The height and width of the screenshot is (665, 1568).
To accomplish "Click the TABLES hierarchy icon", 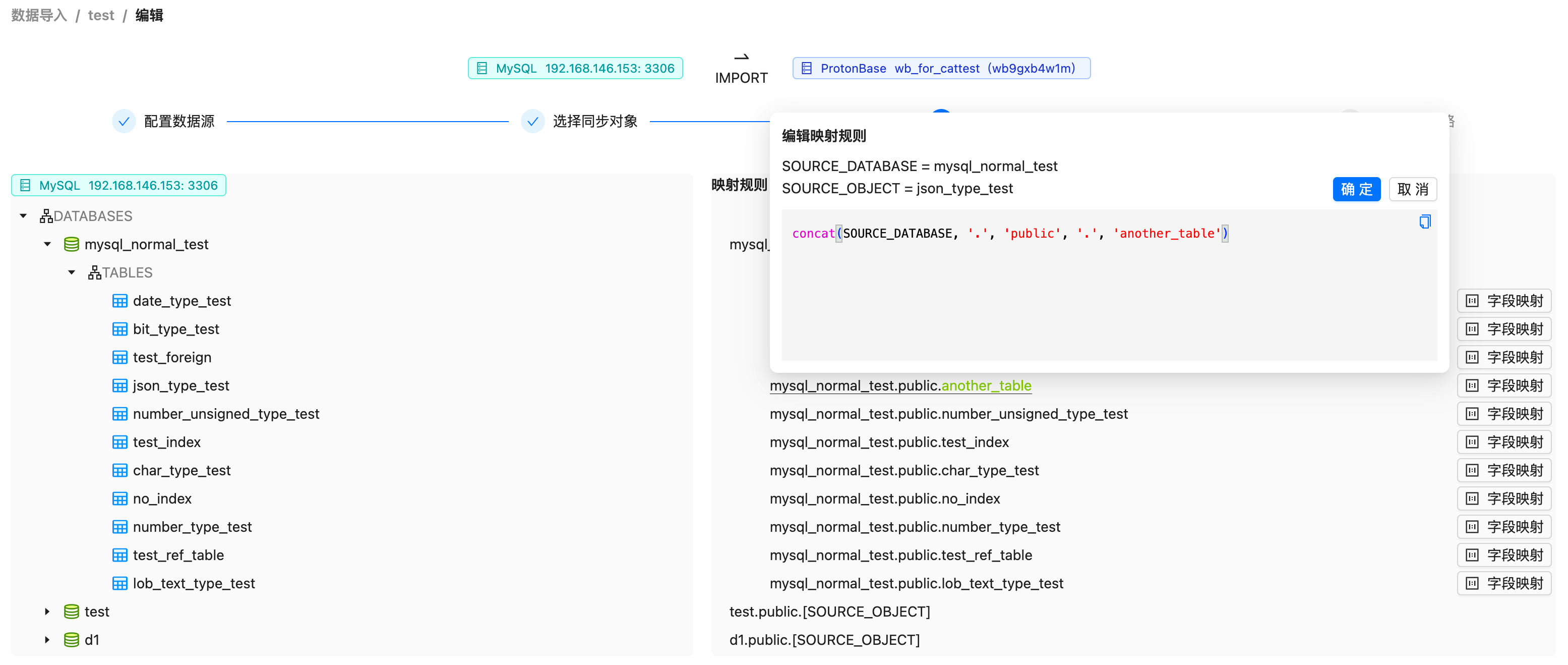I will [x=94, y=273].
